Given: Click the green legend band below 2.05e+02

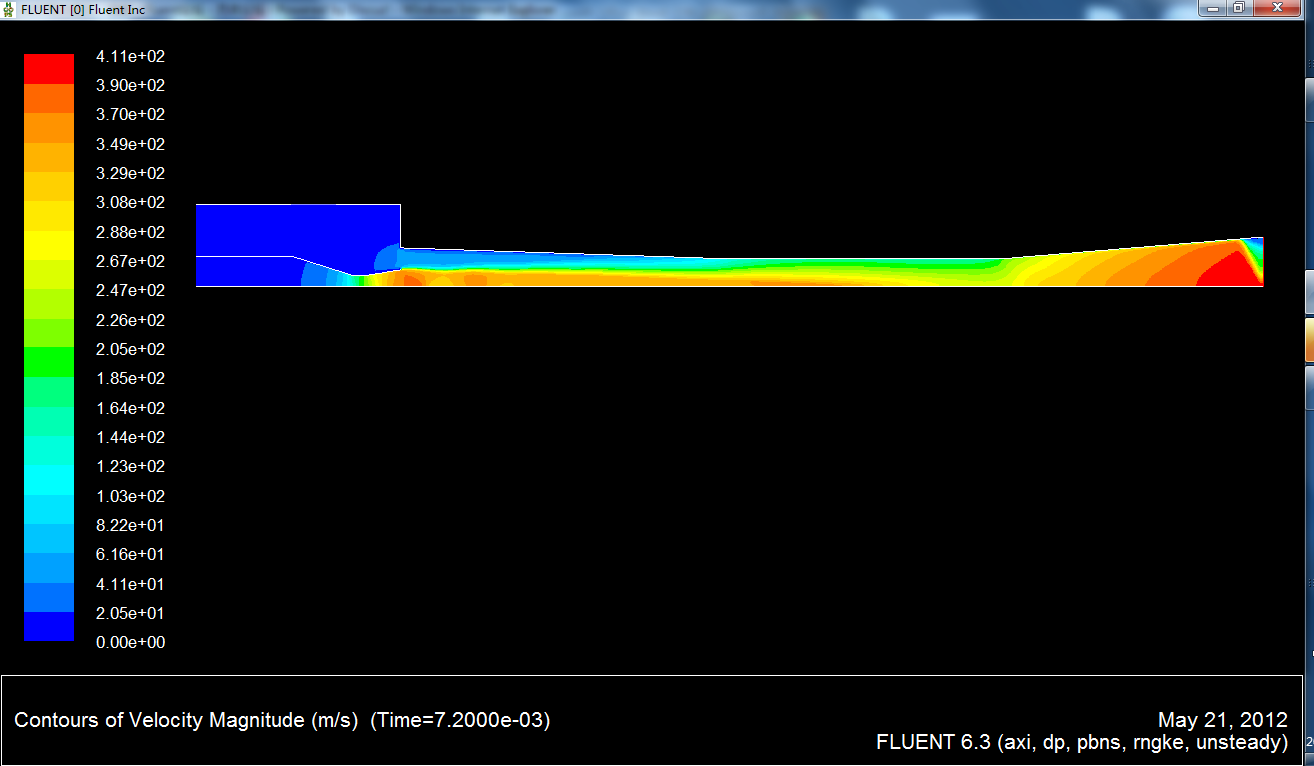Looking at the screenshot, I should 48,363.
